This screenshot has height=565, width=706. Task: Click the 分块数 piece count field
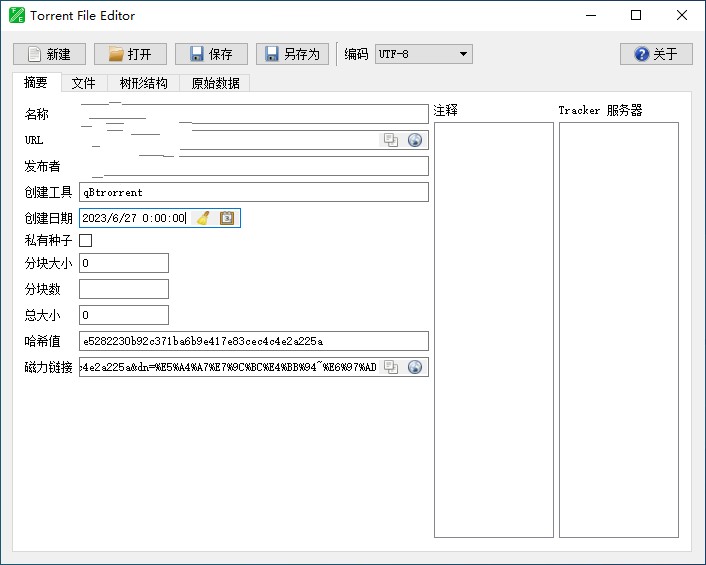124,289
